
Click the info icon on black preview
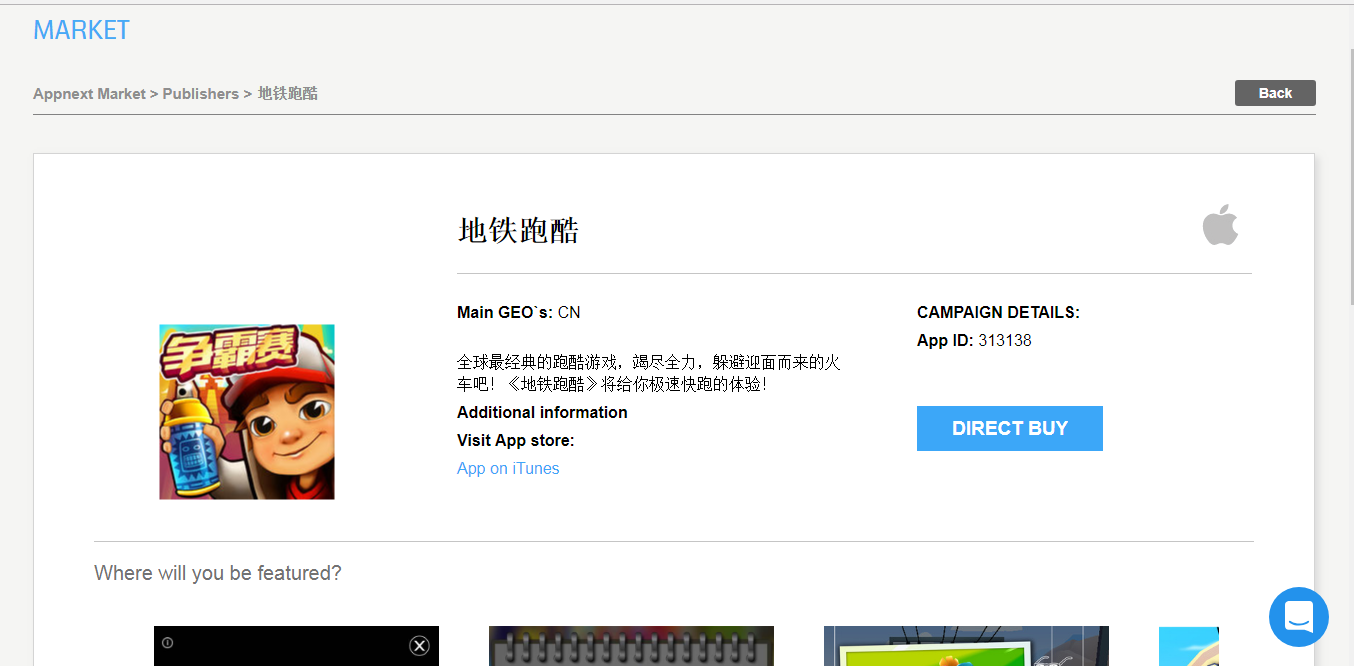[x=167, y=642]
